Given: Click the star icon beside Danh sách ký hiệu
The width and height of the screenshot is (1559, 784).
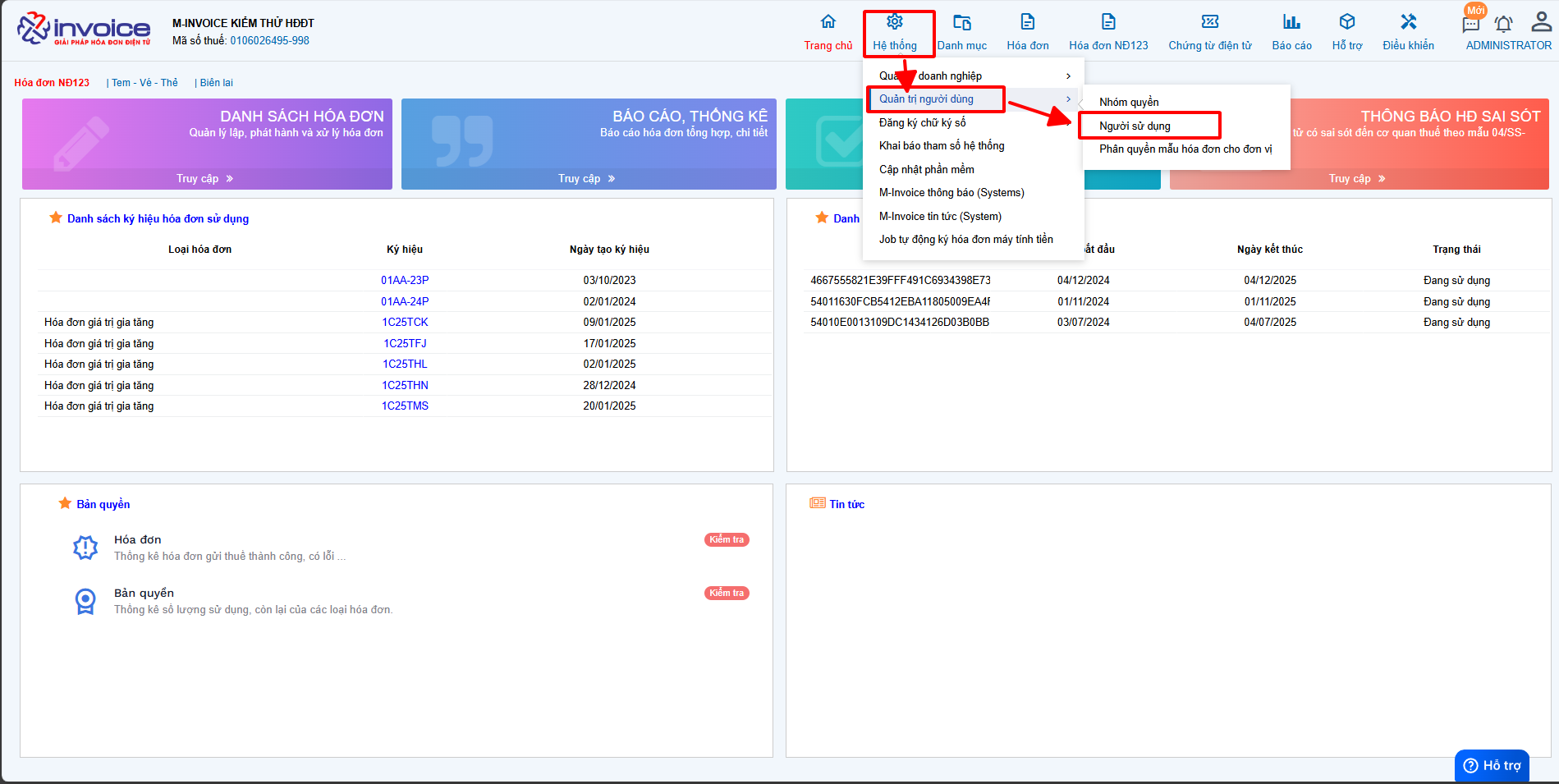Looking at the screenshot, I should tap(56, 218).
